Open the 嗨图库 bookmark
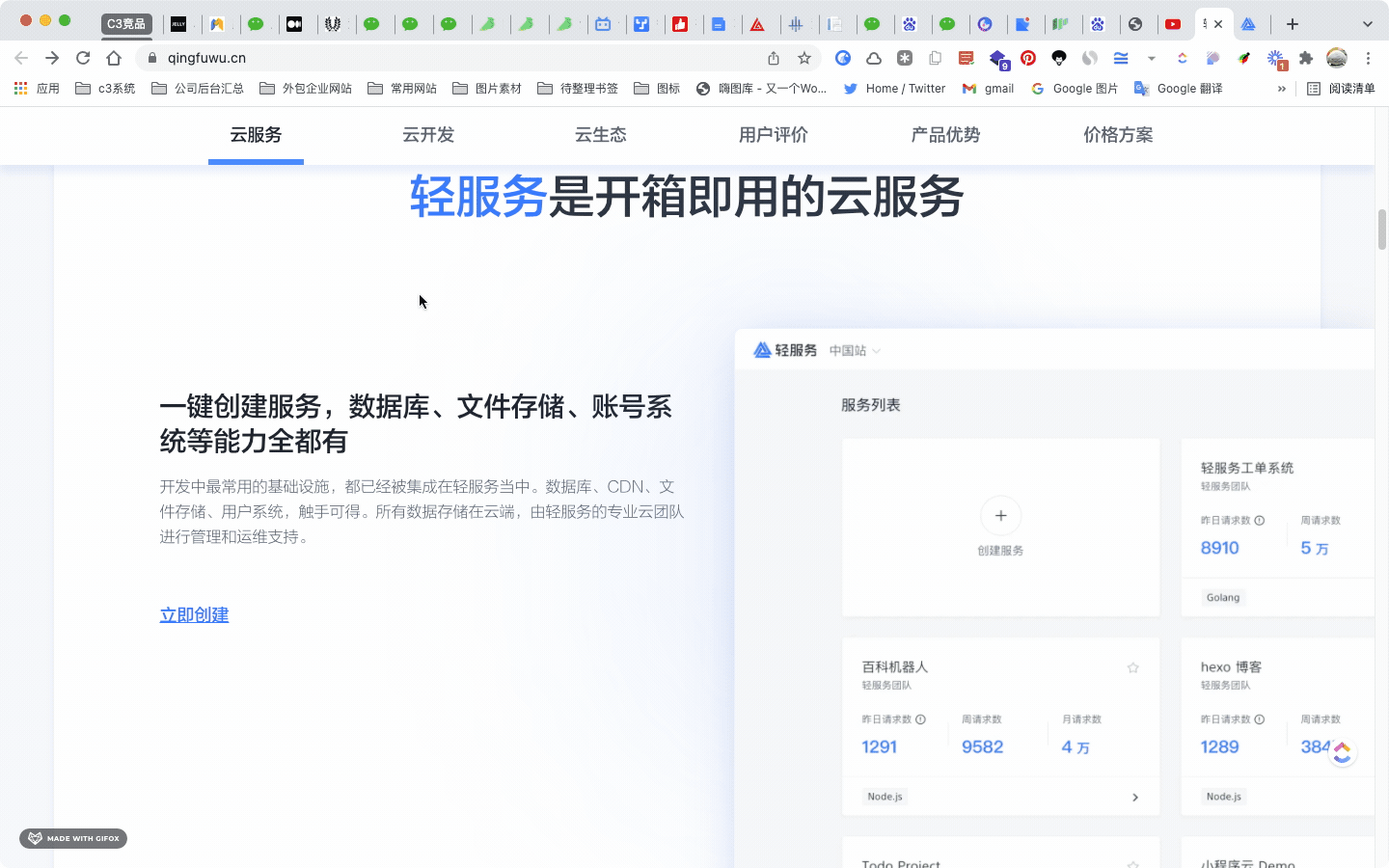1389x868 pixels. click(761, 88)
